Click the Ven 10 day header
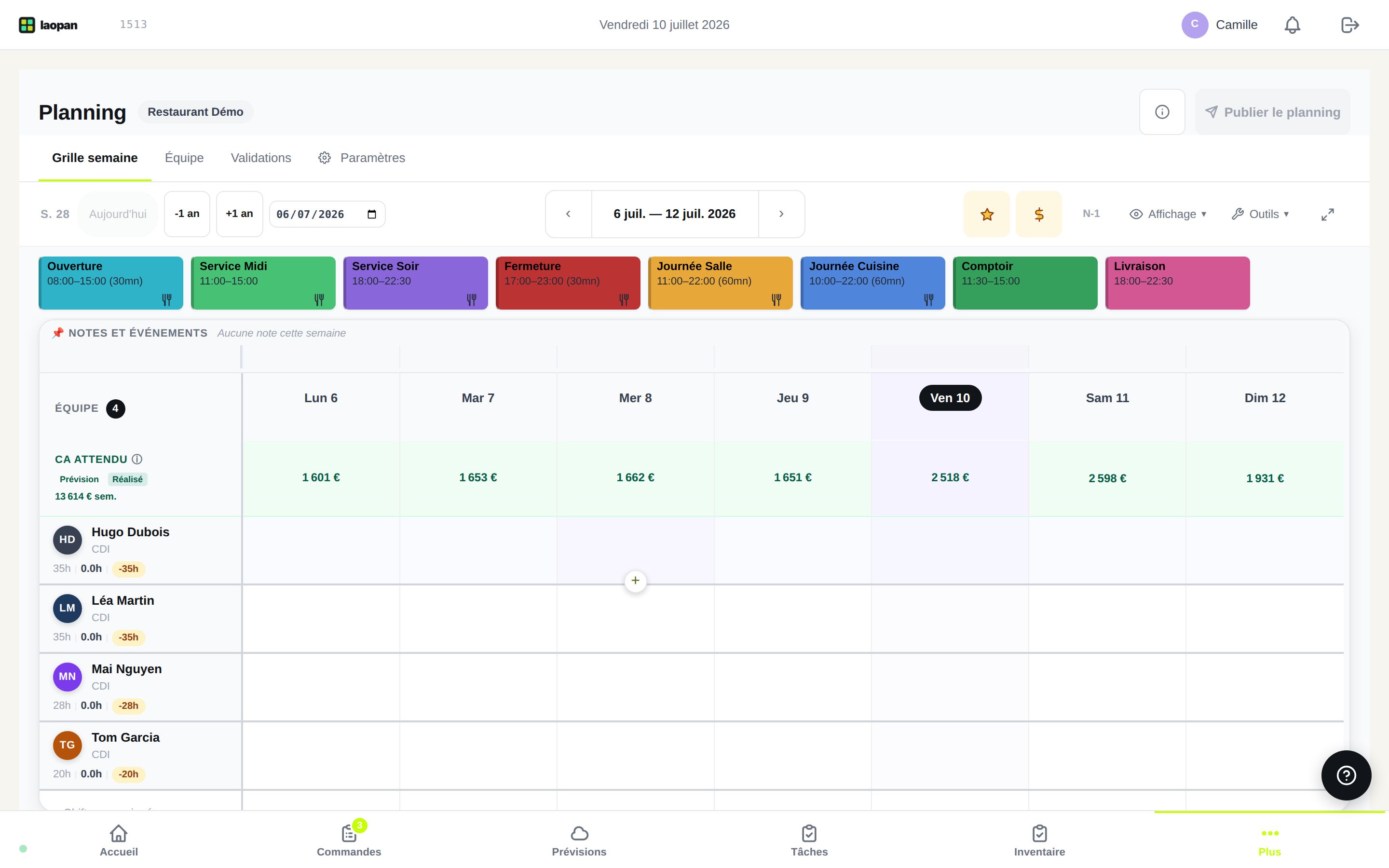This screenshot has height=868, width=1389. point(950,398)
